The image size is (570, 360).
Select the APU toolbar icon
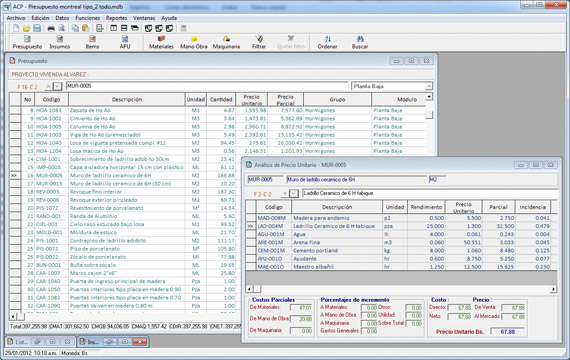coord(125,42)
